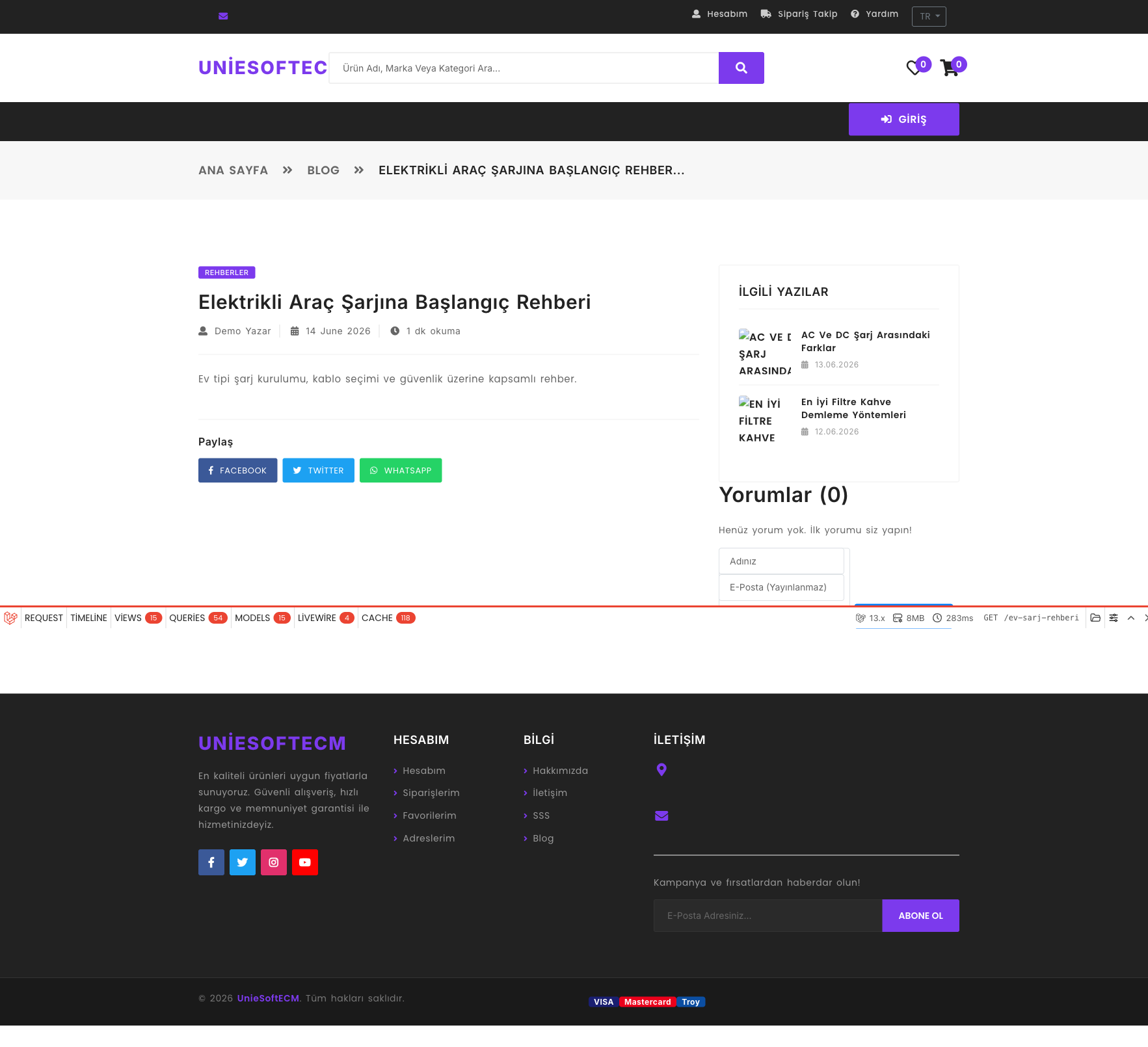
Task: Open the shopping cart icon
Action: pos(950,67)
